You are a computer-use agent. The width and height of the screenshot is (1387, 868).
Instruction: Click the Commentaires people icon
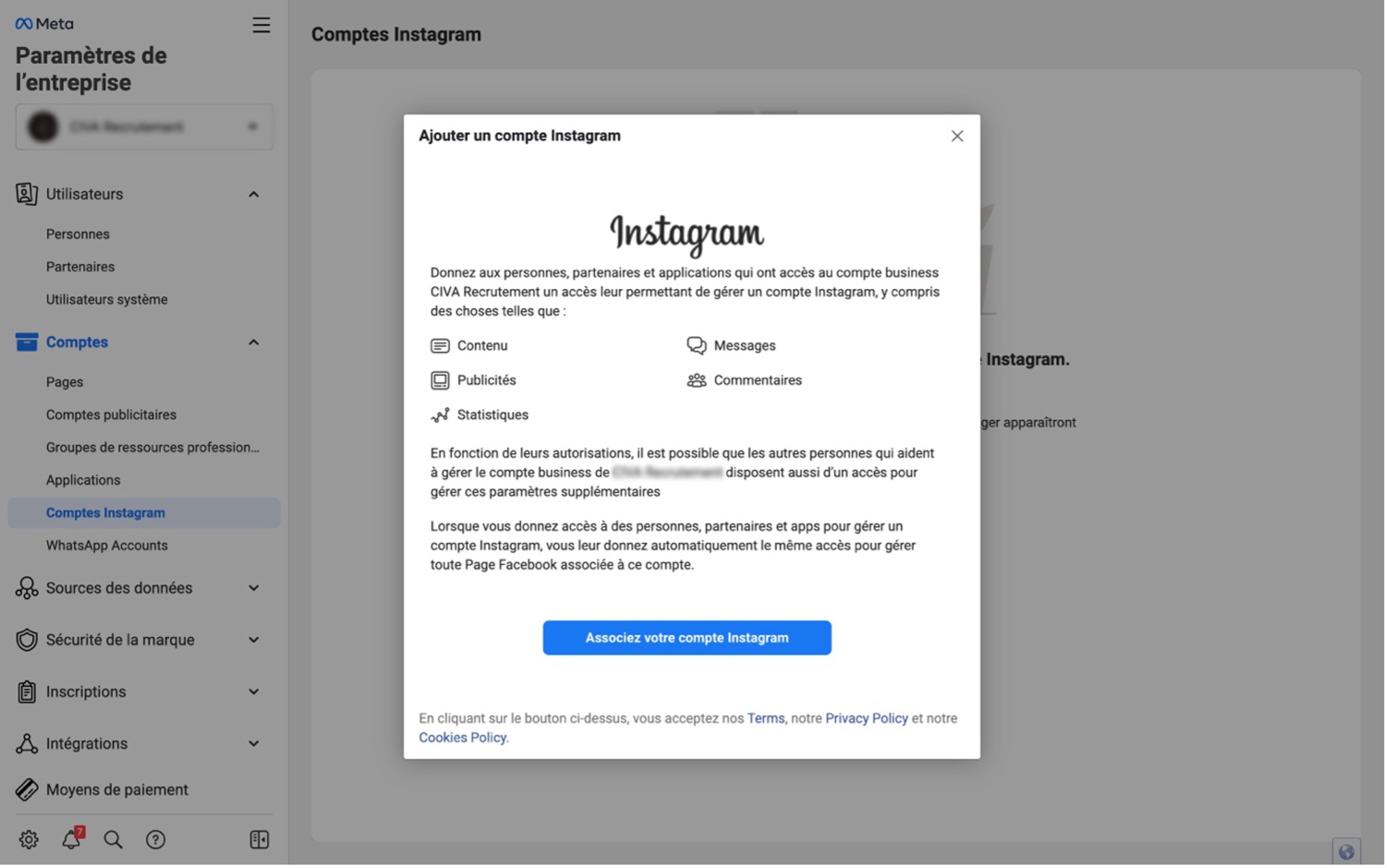coord(697,381)
